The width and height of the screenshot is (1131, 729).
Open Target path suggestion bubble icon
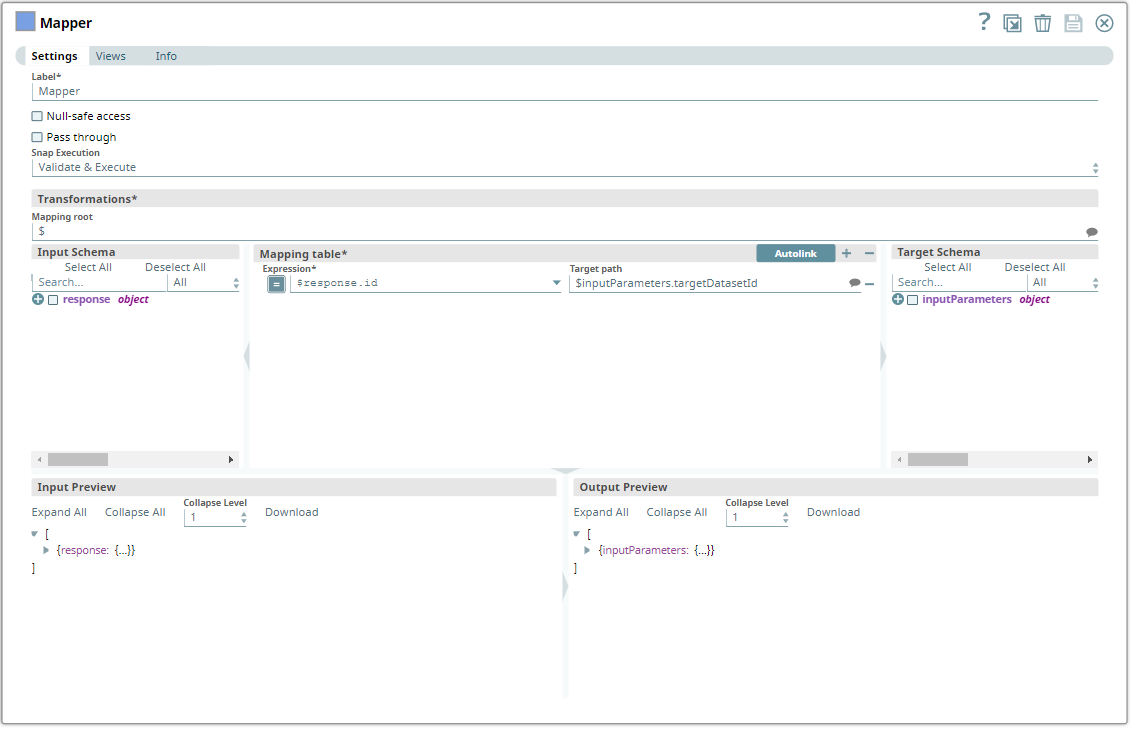854,283
